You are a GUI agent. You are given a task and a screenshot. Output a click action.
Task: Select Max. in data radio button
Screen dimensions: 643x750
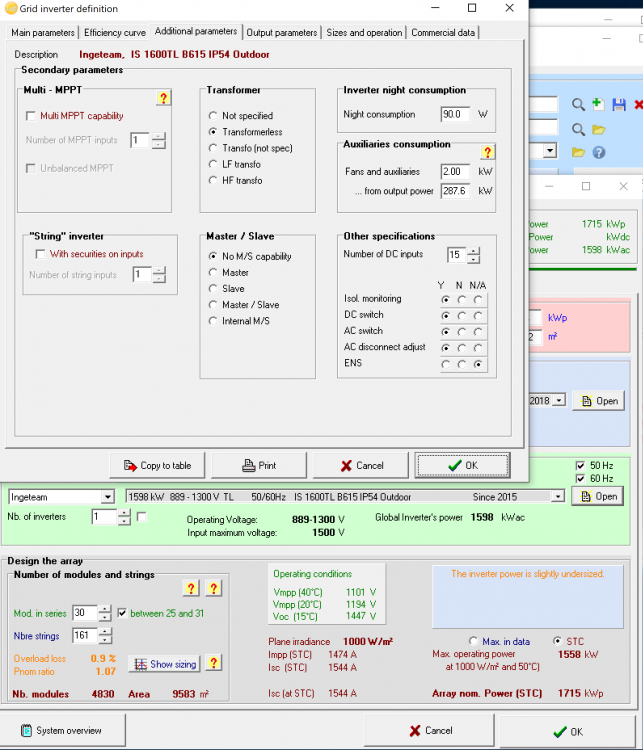473,641
